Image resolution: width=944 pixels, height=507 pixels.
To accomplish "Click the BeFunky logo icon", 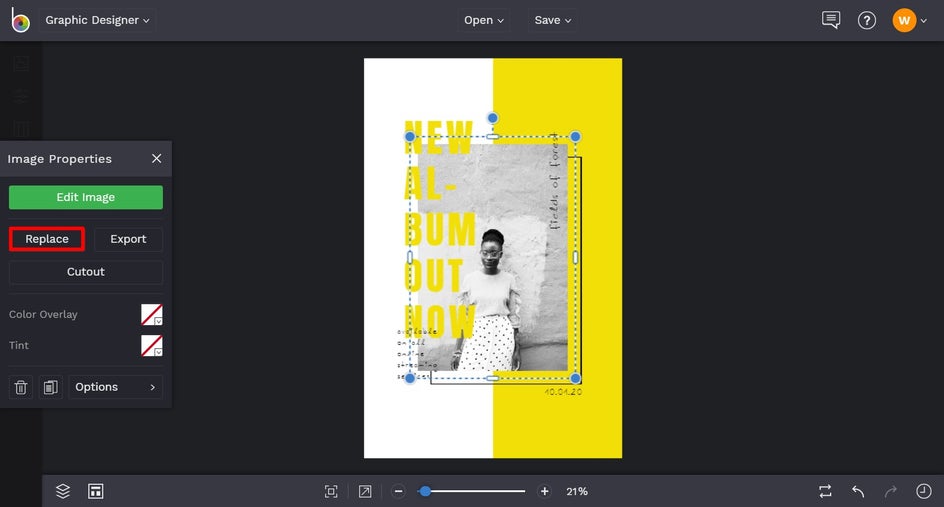I will (x=20, y=20).
